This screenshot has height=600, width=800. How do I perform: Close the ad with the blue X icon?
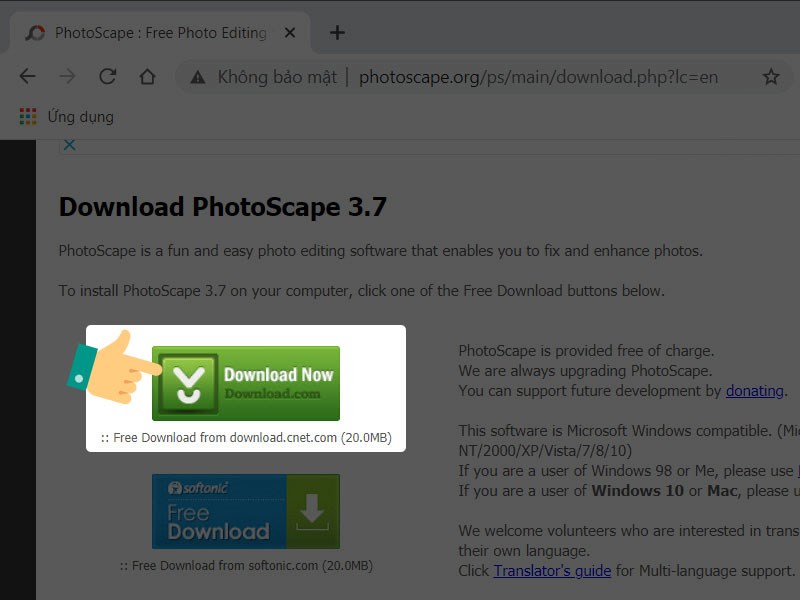69,145
